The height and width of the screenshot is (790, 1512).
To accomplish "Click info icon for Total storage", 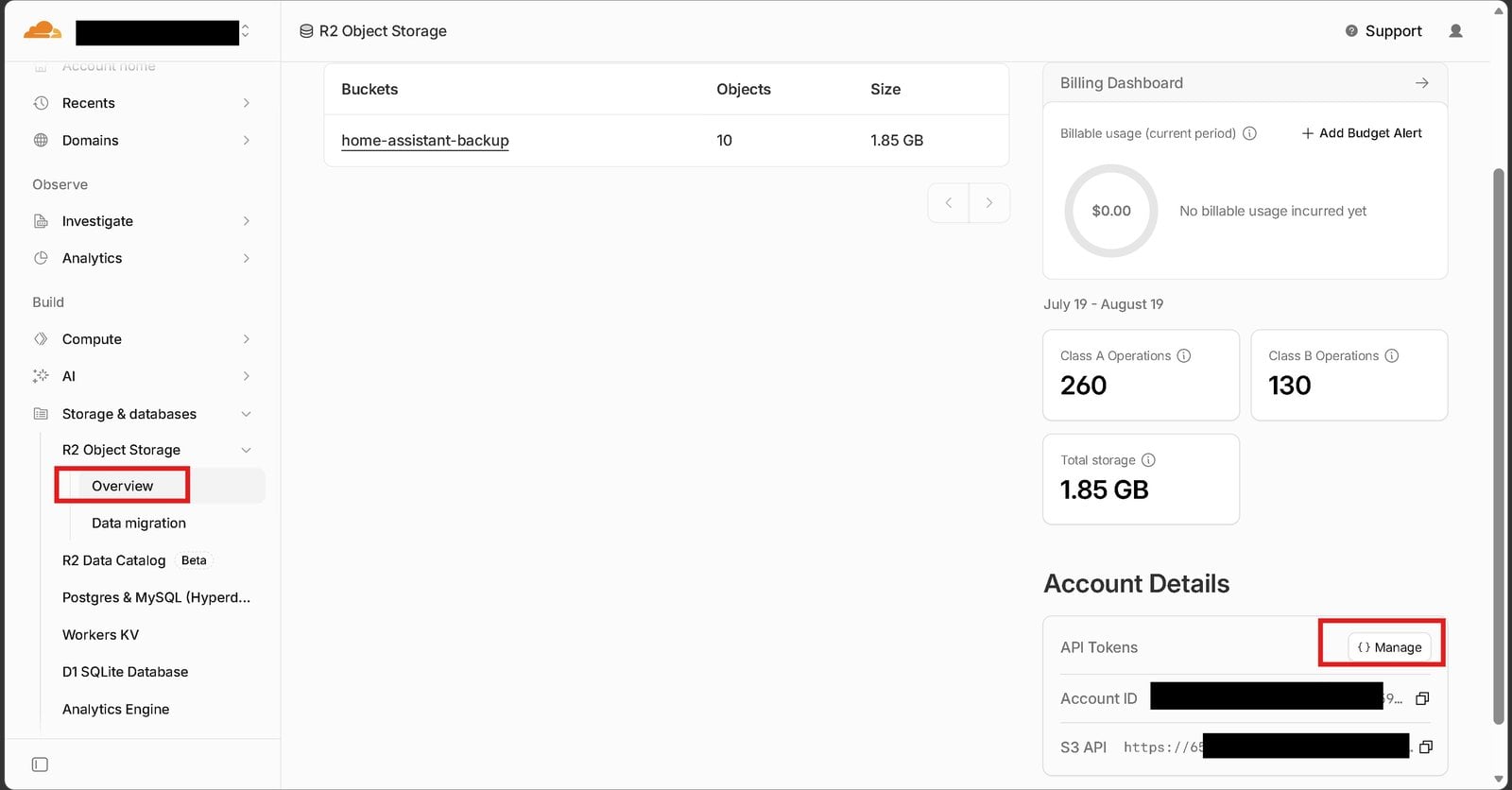I will (x=1148, y=460).
